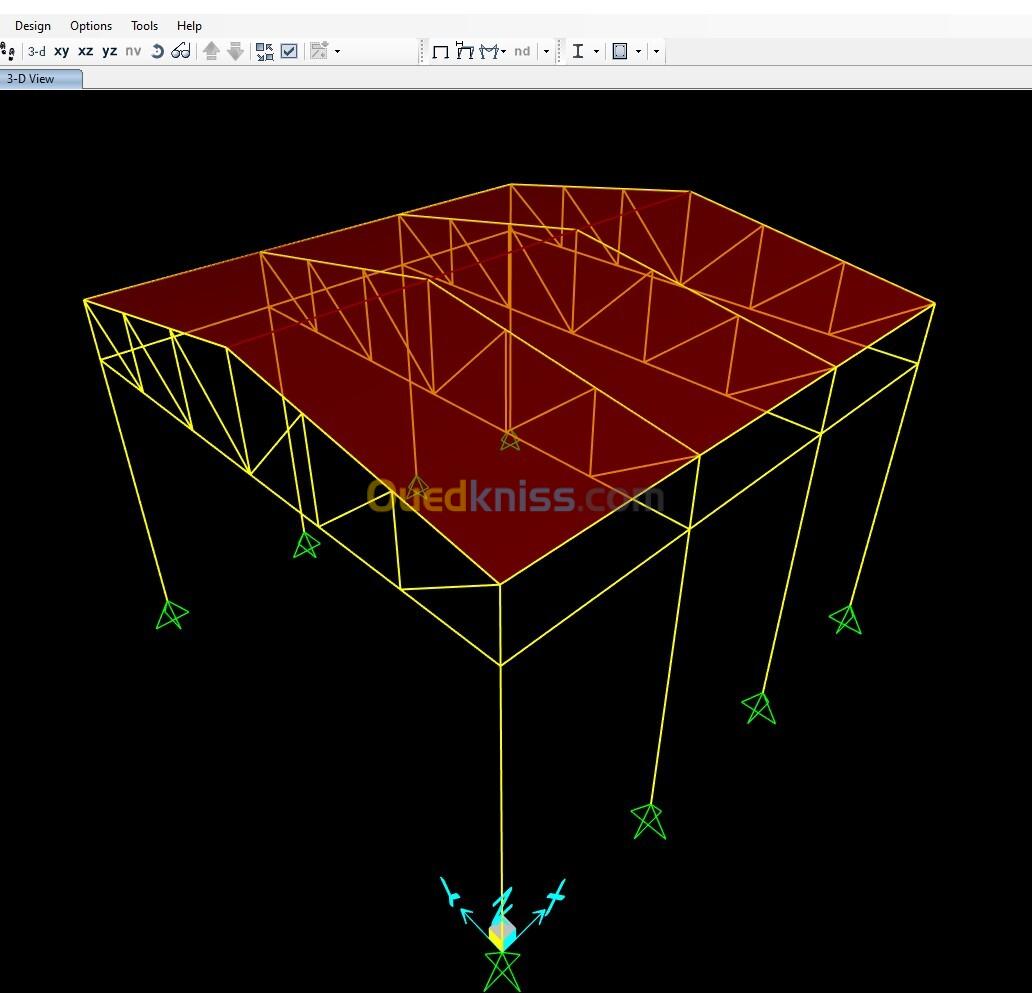Set the xz plane view
The height and width of the screenshot is (993, 1032).
tap(86, 51)
